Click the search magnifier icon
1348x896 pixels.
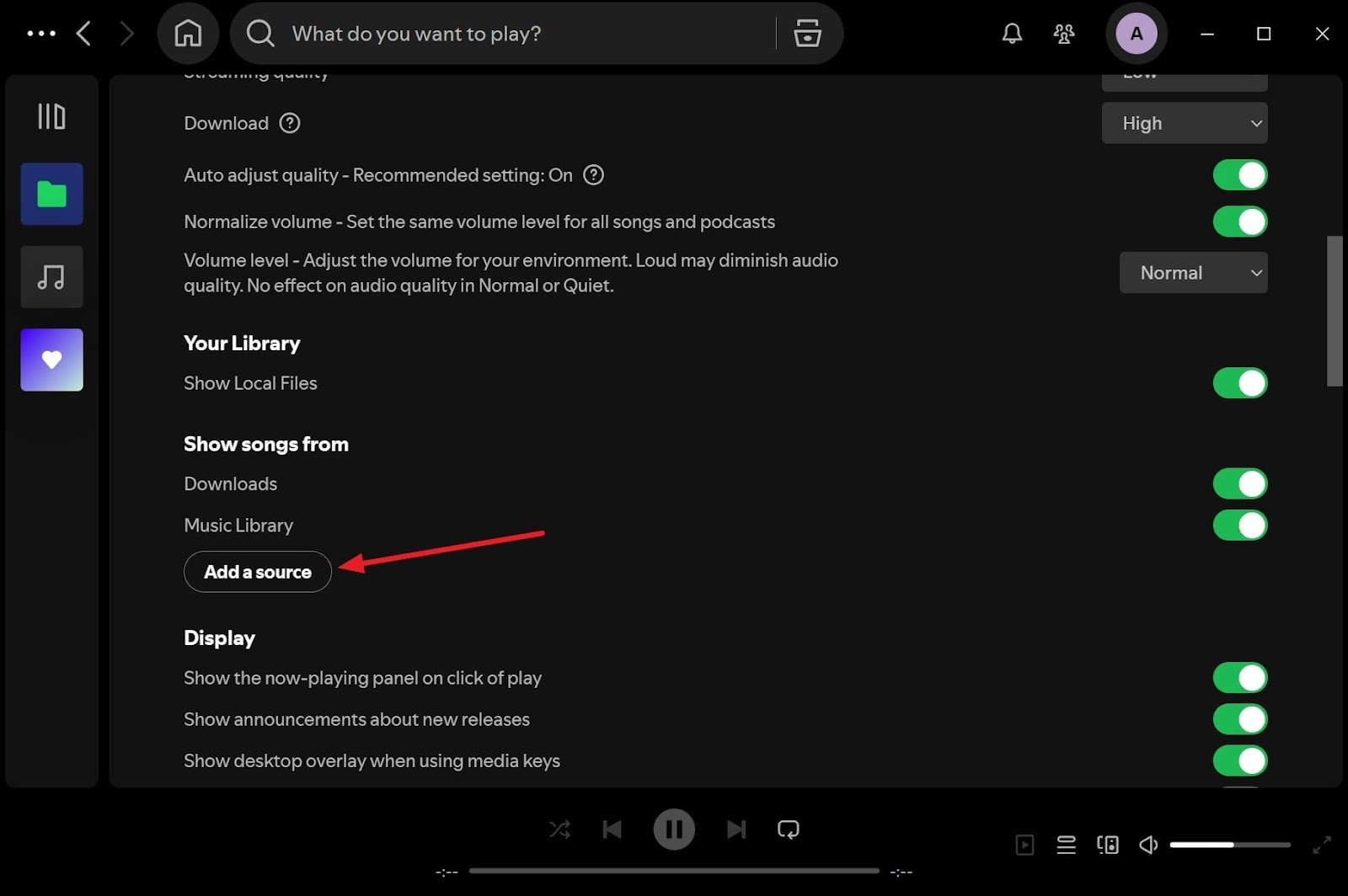[x=260, y=34]
